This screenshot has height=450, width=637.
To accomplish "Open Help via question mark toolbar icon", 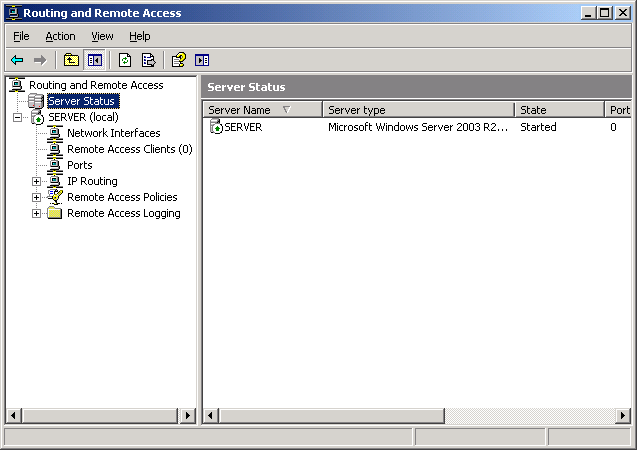I will (179, 61).
